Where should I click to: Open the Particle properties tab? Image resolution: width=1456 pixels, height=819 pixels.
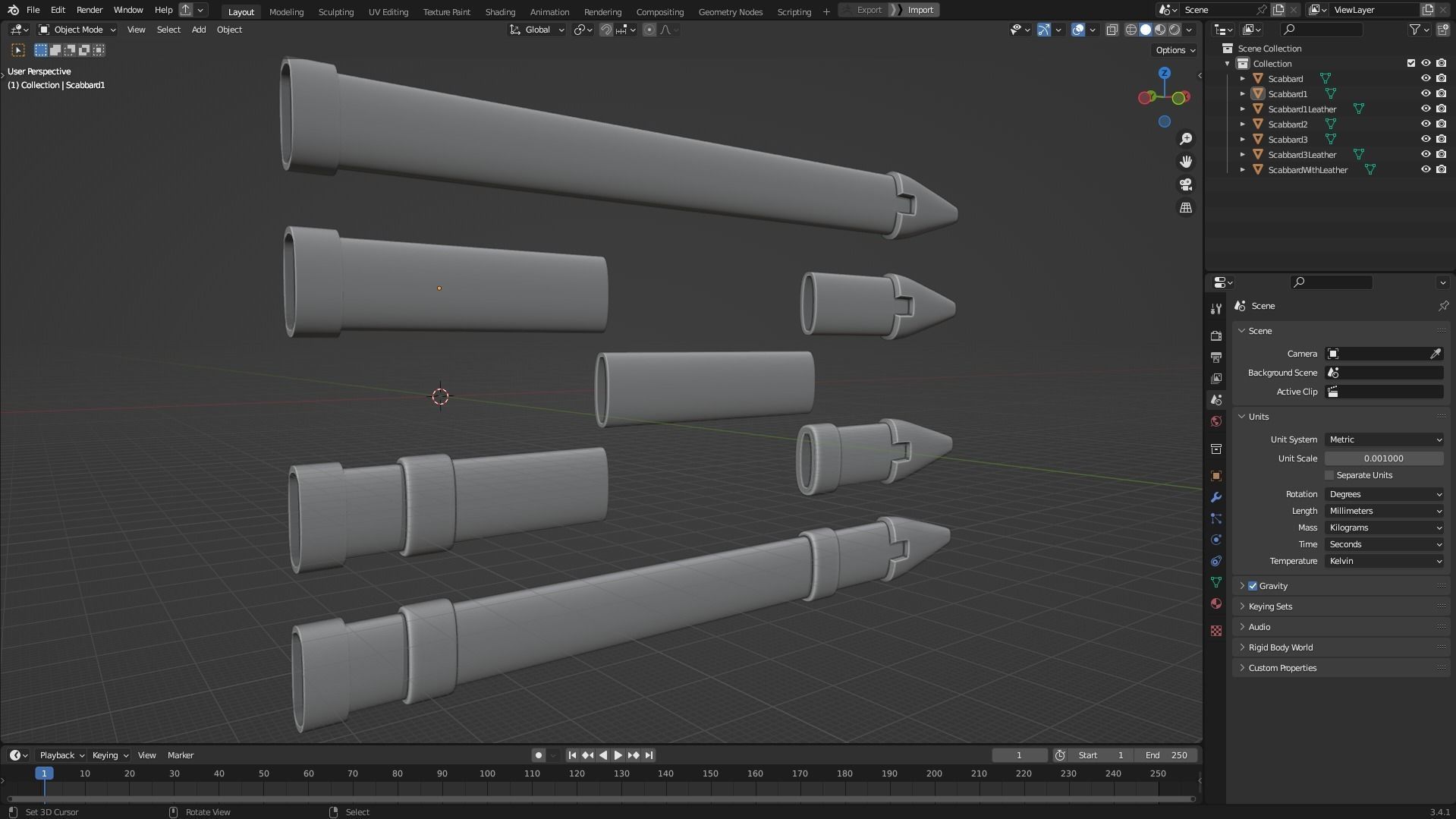click(x=1216, y=518)
